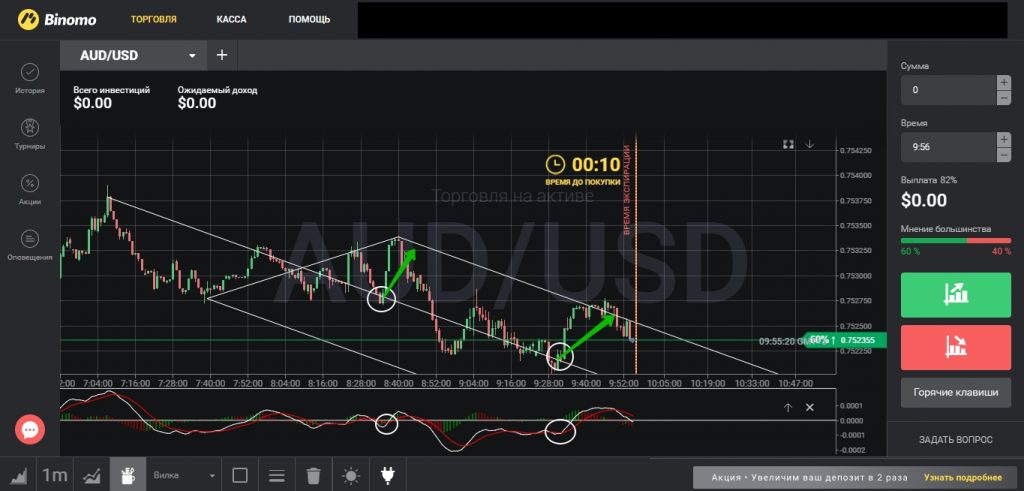Click the Время экспирации expiration line
The image size is (1024, 491).
click(636, 255)
